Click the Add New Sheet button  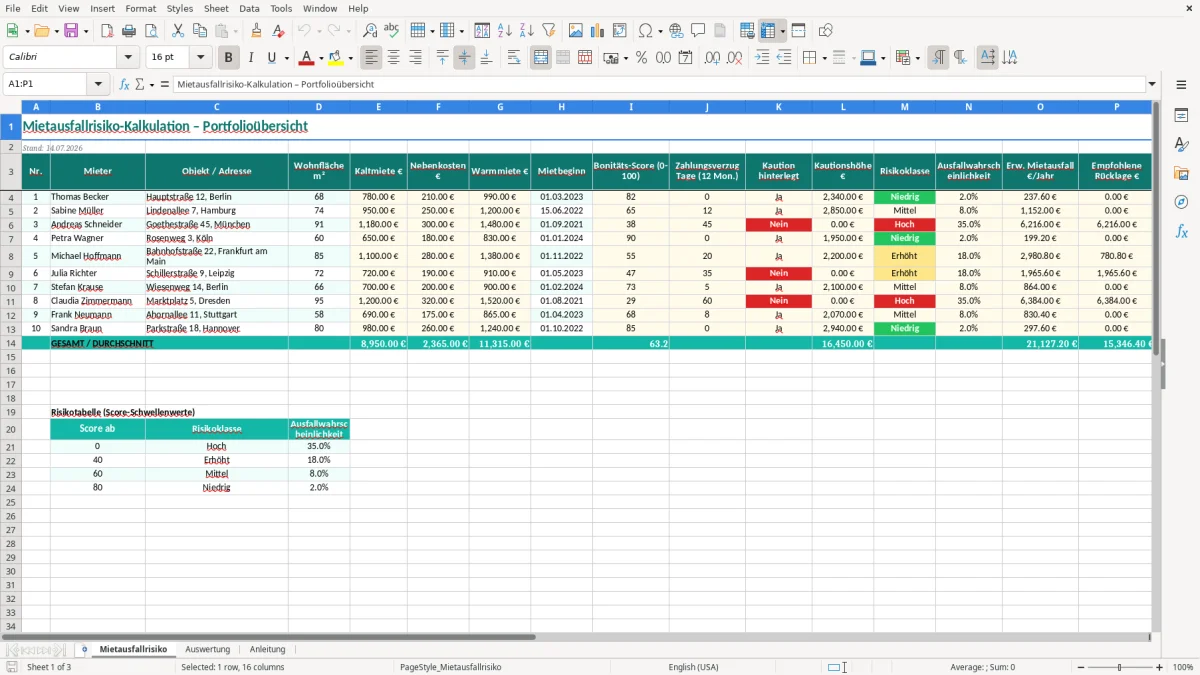(x=84, y=649)
